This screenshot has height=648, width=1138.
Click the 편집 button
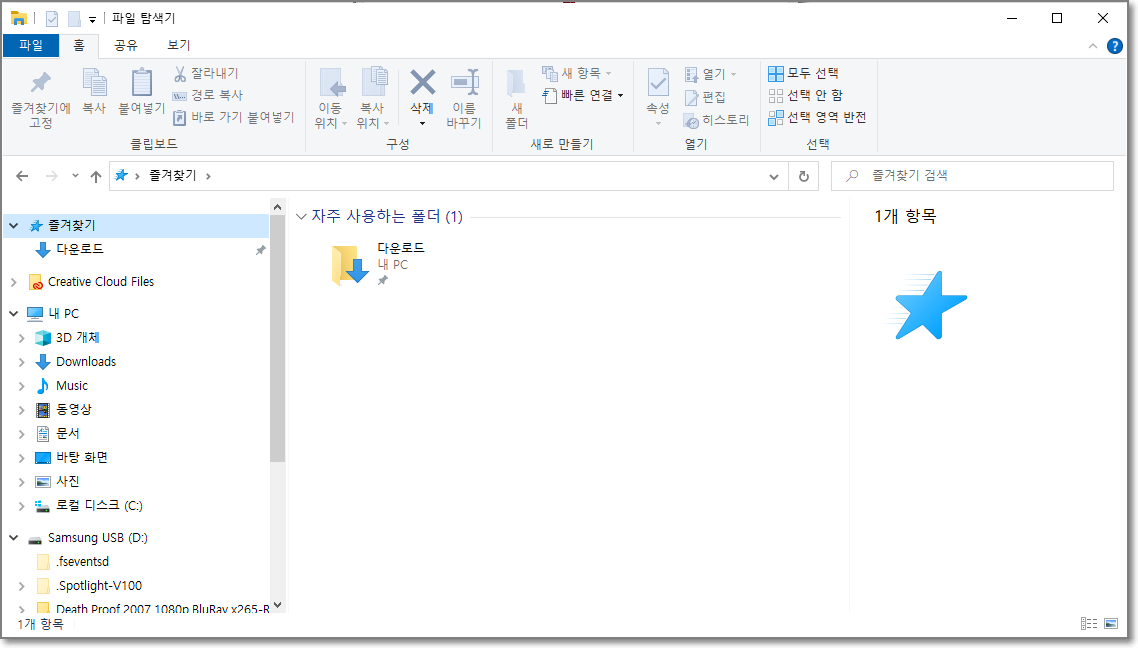click(705, 97)
